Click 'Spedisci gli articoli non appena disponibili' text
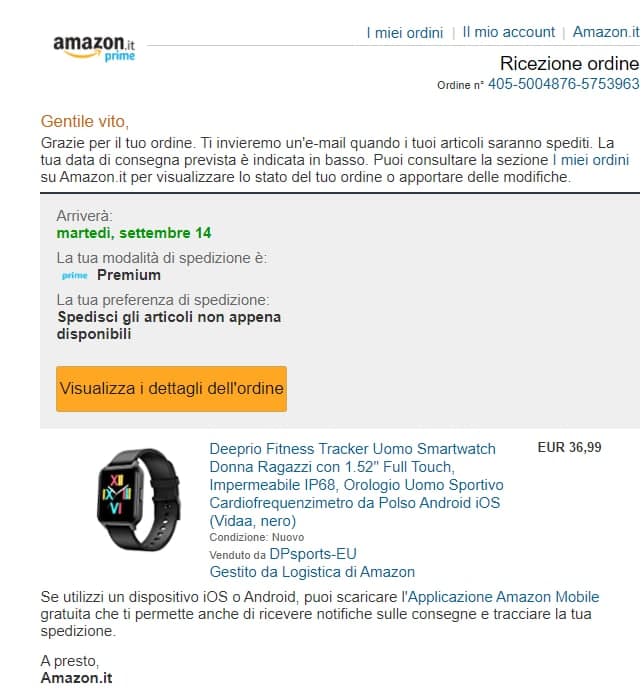This screenshot has width=643, height=698. tap(169, 325)
